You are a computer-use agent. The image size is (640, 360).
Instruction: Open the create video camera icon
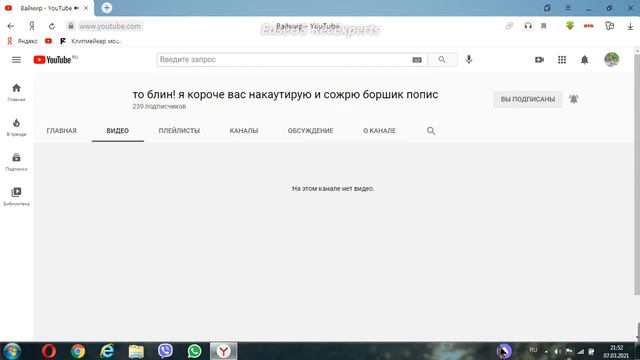coord(540,60)
